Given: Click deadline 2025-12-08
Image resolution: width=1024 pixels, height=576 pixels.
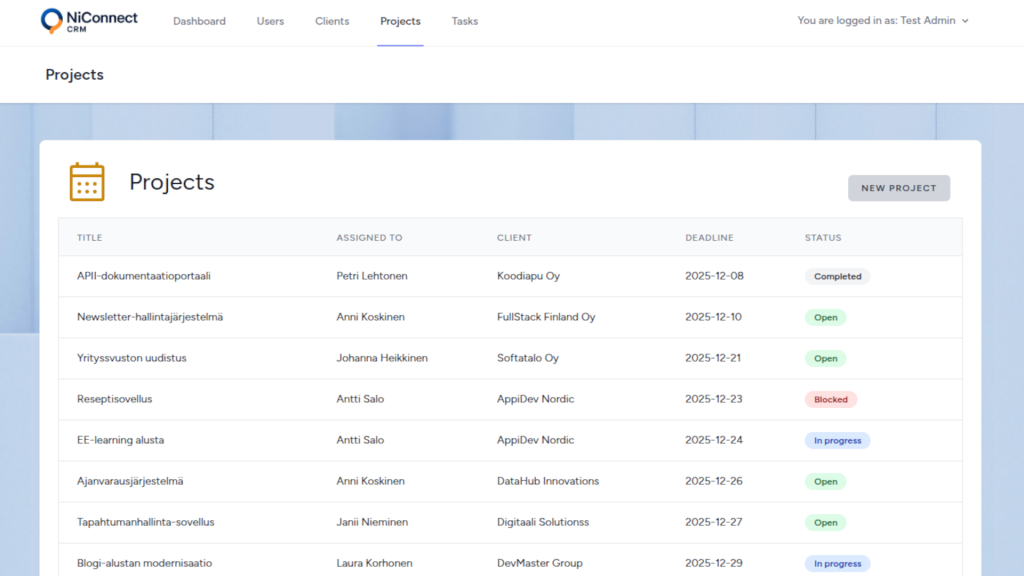Looking at the screenshot, I should click(x=714, y=276).
